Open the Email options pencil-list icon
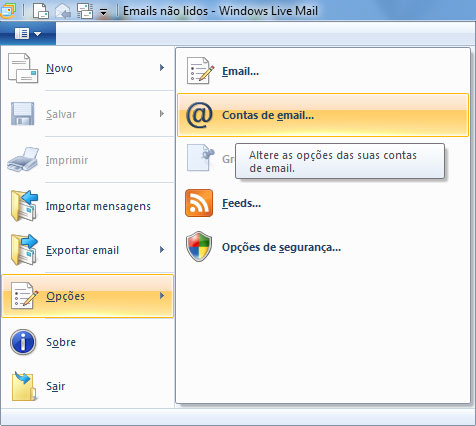476x426 pixels. click(x=199, y=71)
